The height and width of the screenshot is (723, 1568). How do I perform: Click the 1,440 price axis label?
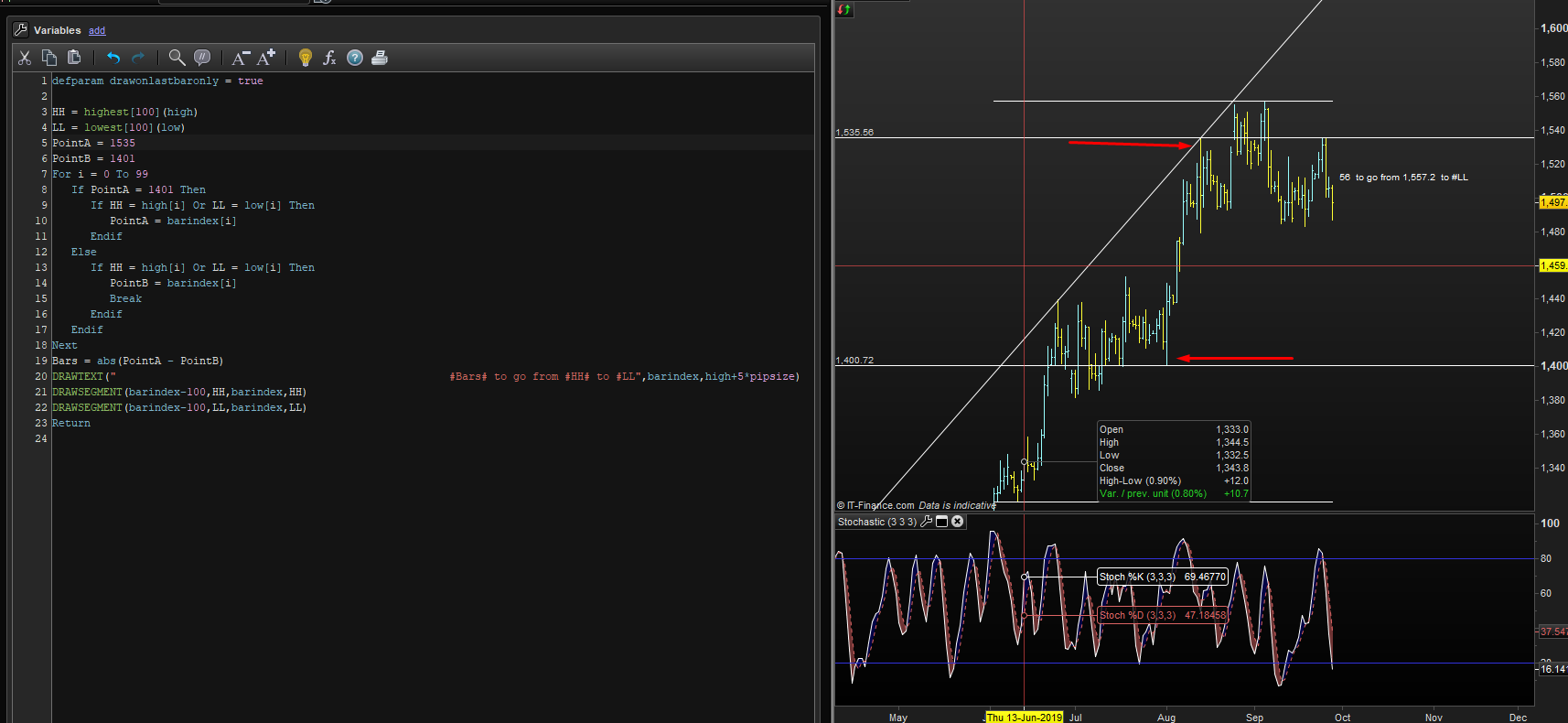click(1552, 298)
